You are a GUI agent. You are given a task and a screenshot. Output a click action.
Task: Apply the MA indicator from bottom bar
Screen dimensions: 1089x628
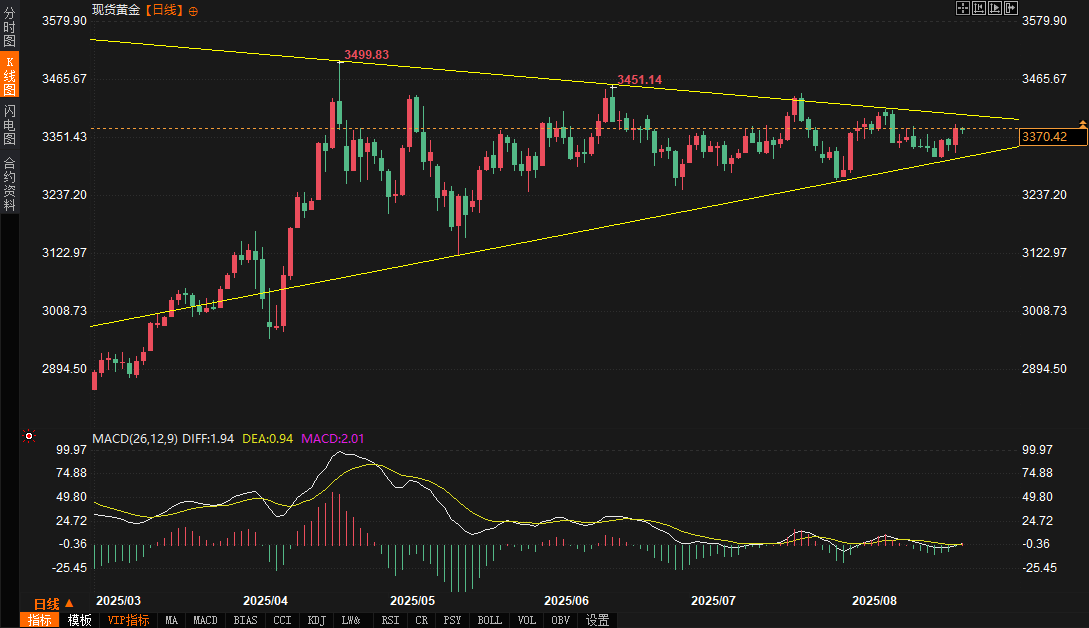(x=171, y=620)
